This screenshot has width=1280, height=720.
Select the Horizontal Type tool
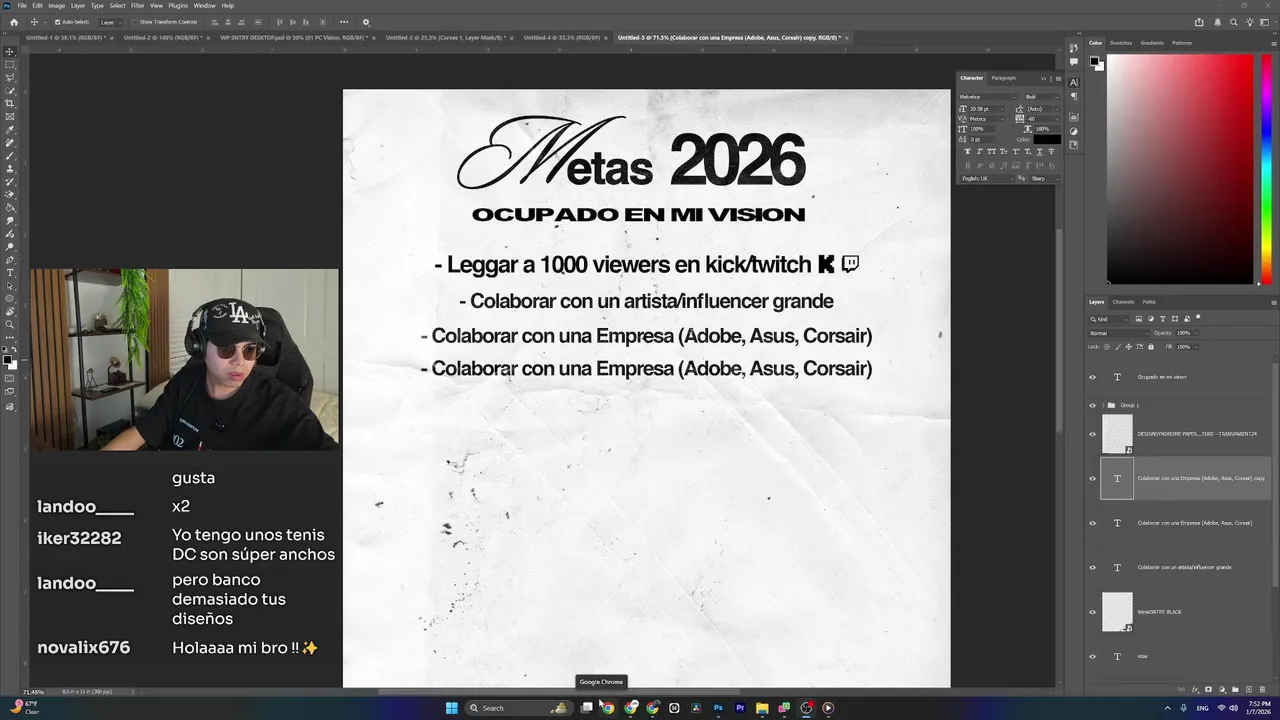click(10, 272)
